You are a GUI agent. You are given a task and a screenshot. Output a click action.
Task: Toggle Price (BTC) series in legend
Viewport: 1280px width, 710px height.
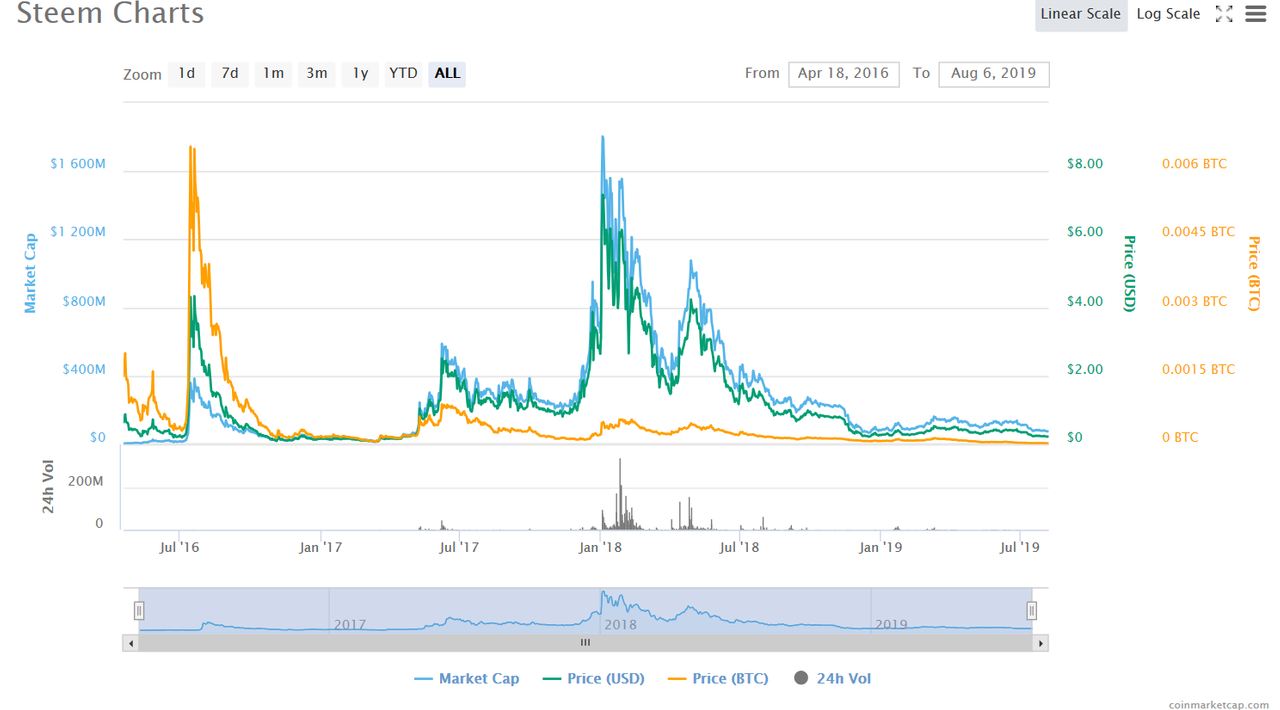[x=718, y=678]
